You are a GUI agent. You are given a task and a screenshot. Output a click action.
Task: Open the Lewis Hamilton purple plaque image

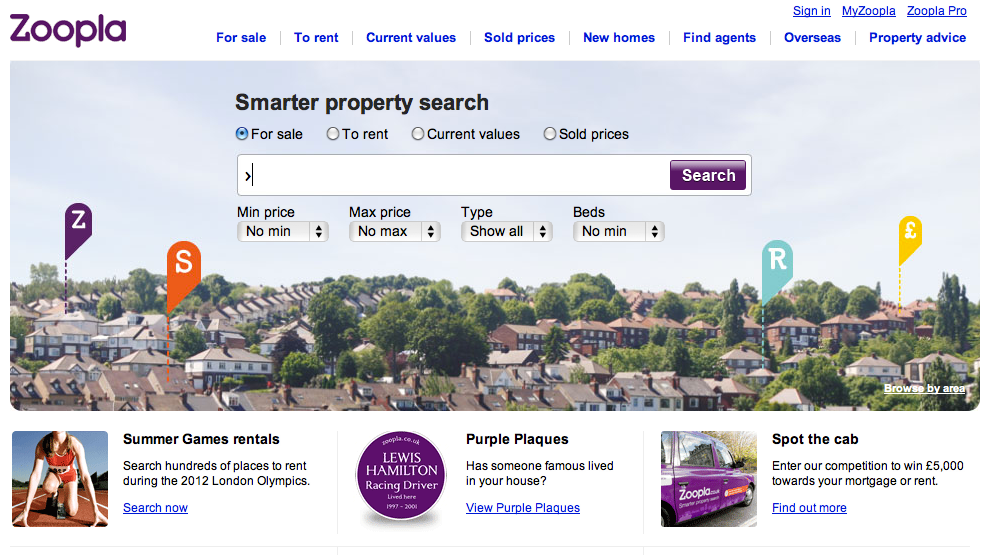tap(401, 479)
